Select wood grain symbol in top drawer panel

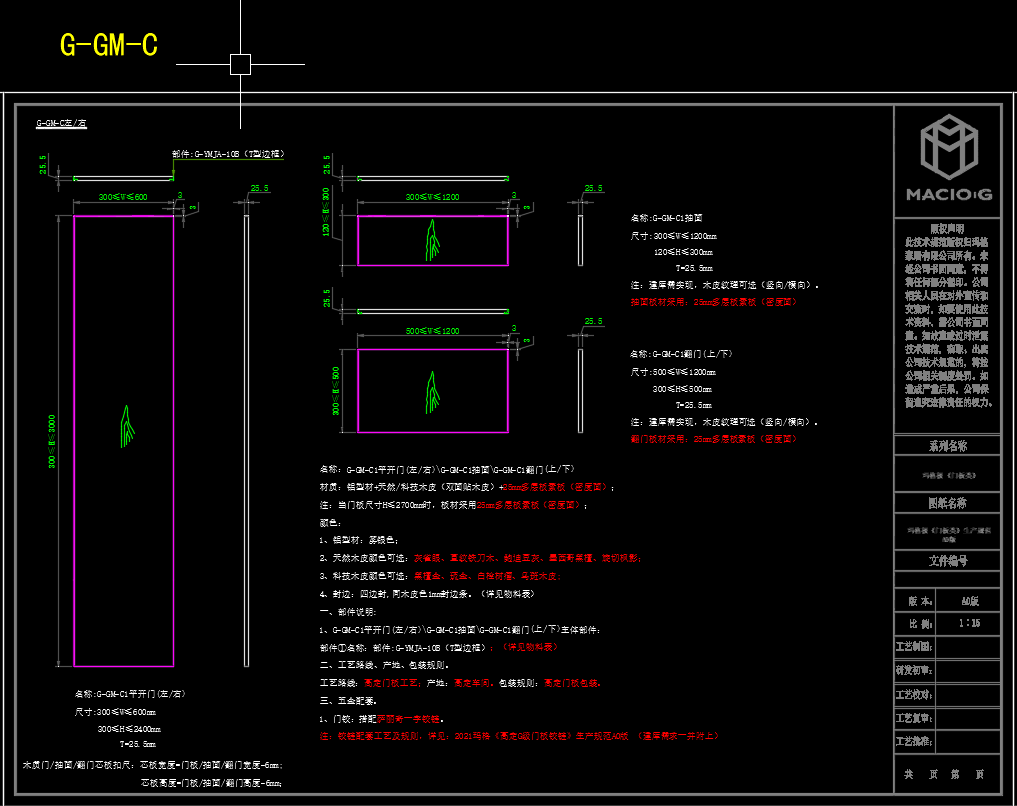tap(432, 240)
